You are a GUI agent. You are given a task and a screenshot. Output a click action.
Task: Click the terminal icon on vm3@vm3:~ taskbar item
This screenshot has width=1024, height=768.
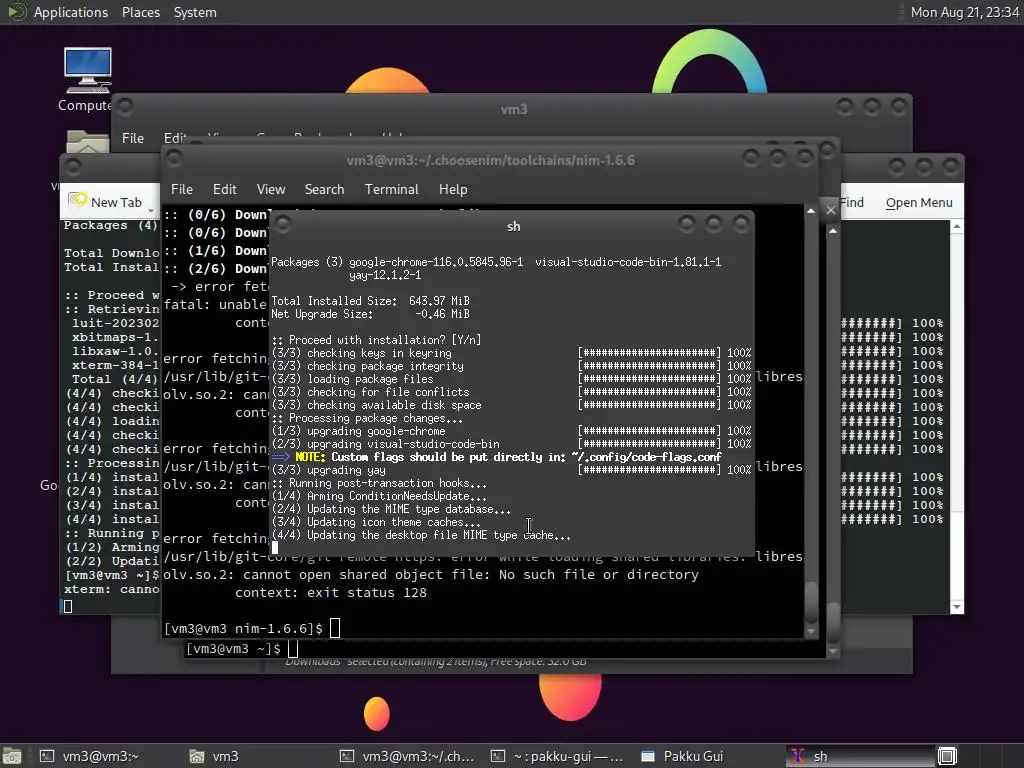pos(47,756)
